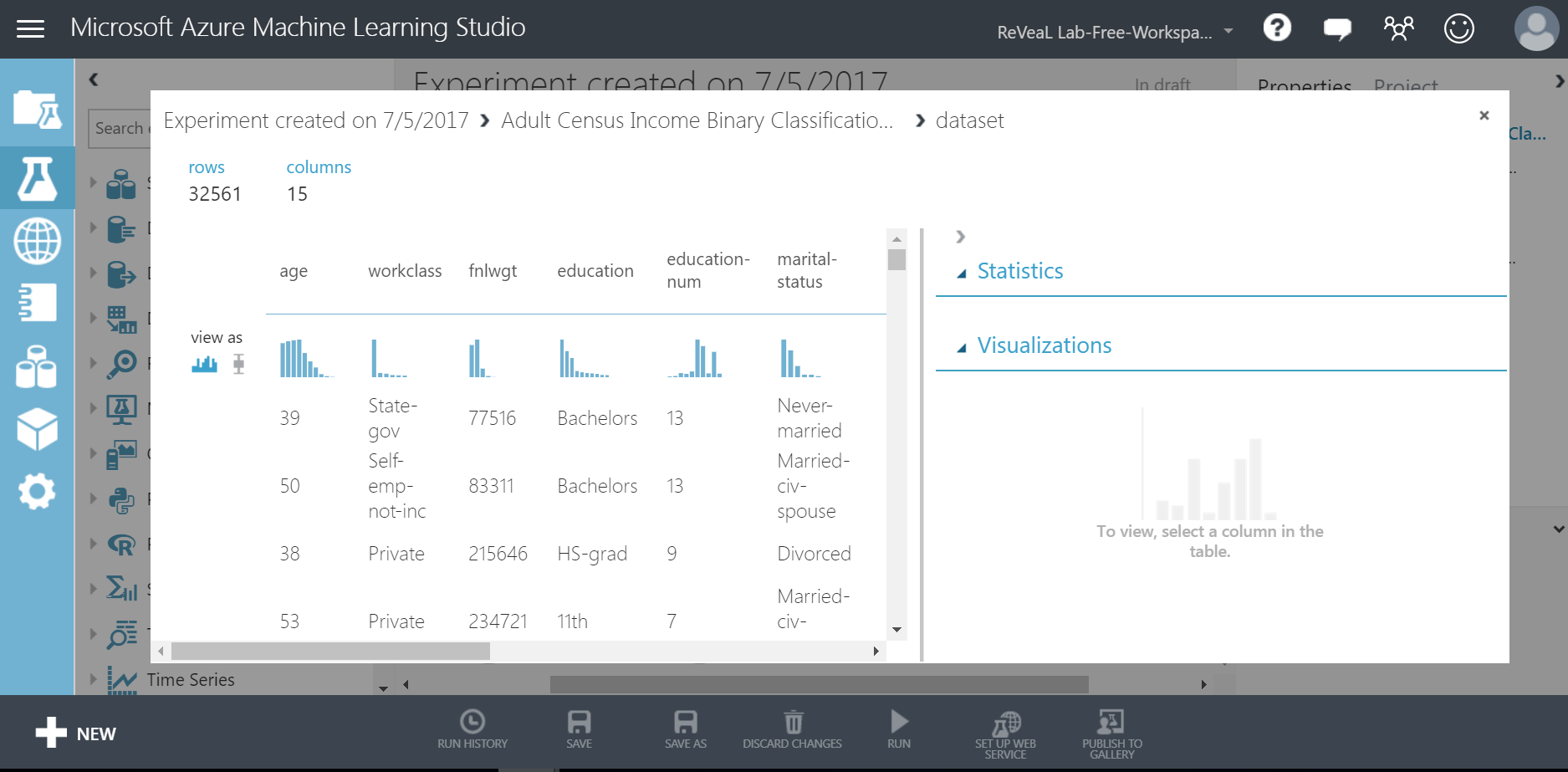This screenshot has height=772, width=1568.
Task: Click the marital-status column header
Action: (807, 270)
